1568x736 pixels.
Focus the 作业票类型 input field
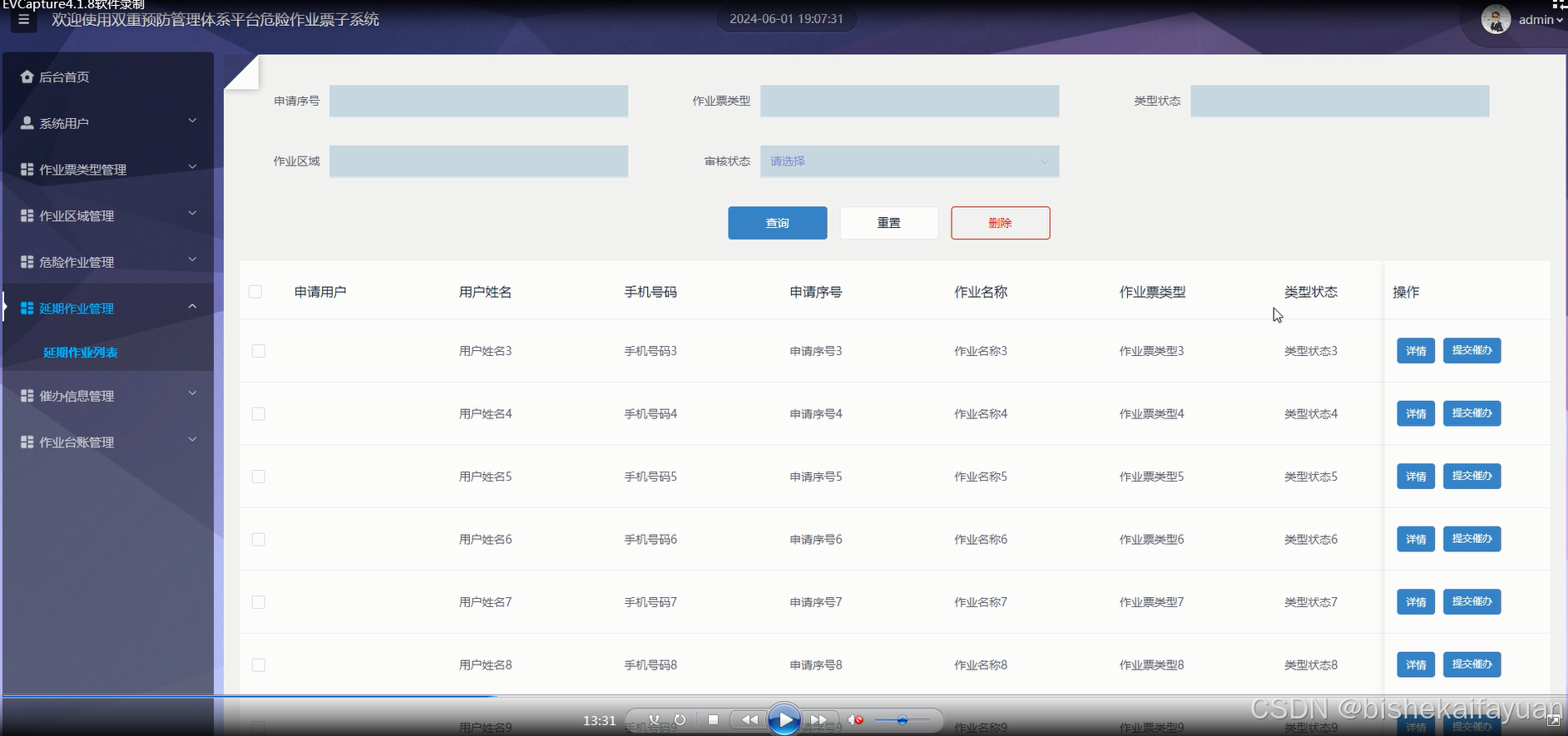click(x=909, y=101)
